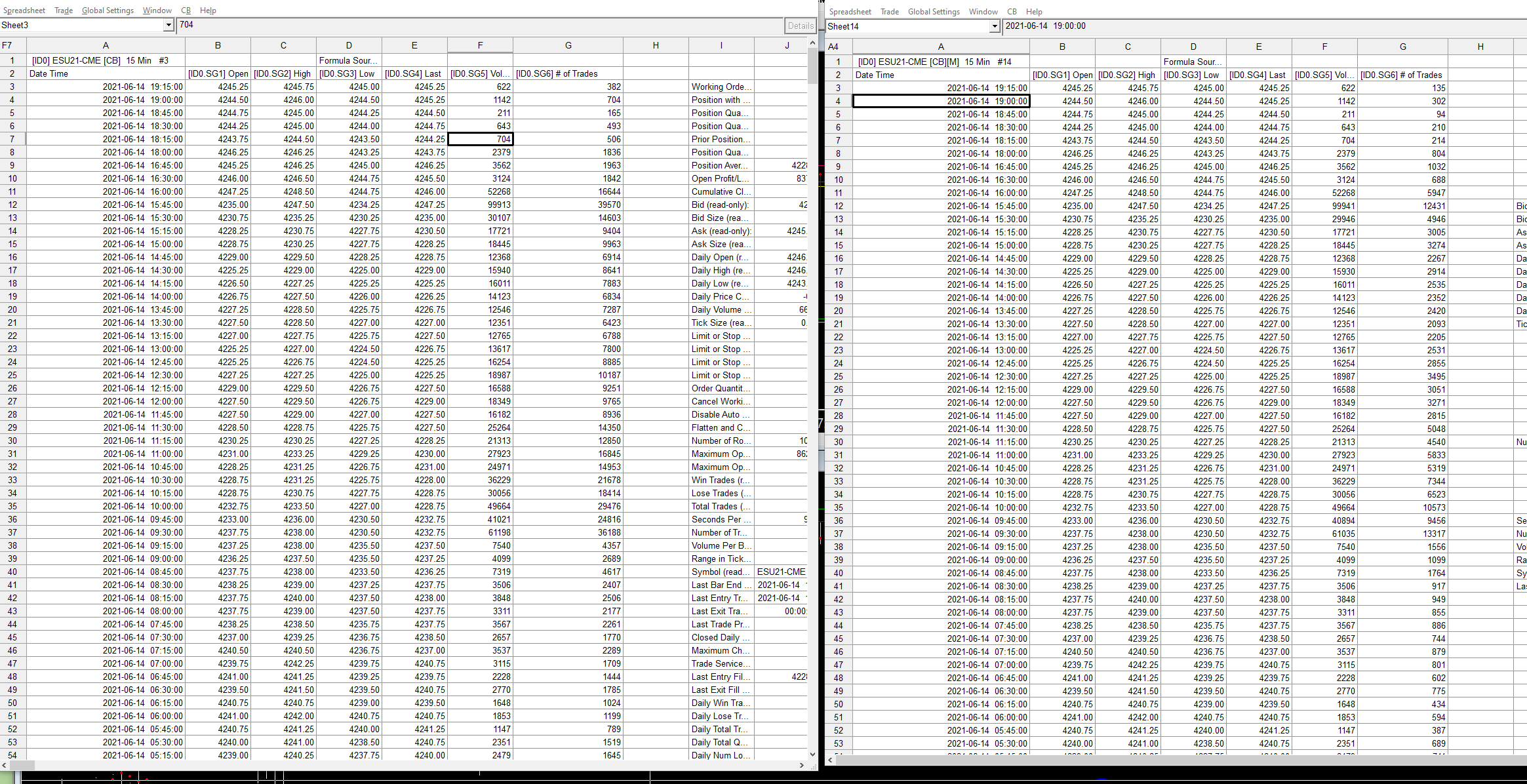Viewport: 1527px width, 784px height.
Task: Open the Sheet3 selector dropdown arrow
Action: click(x=169, y=25)
